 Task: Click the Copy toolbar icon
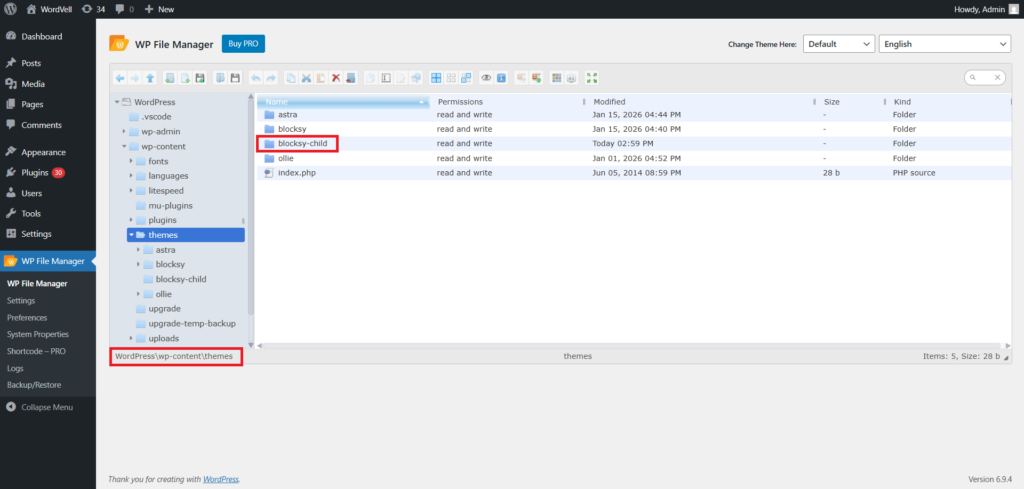pyautogui.click(x=291, y=78)
